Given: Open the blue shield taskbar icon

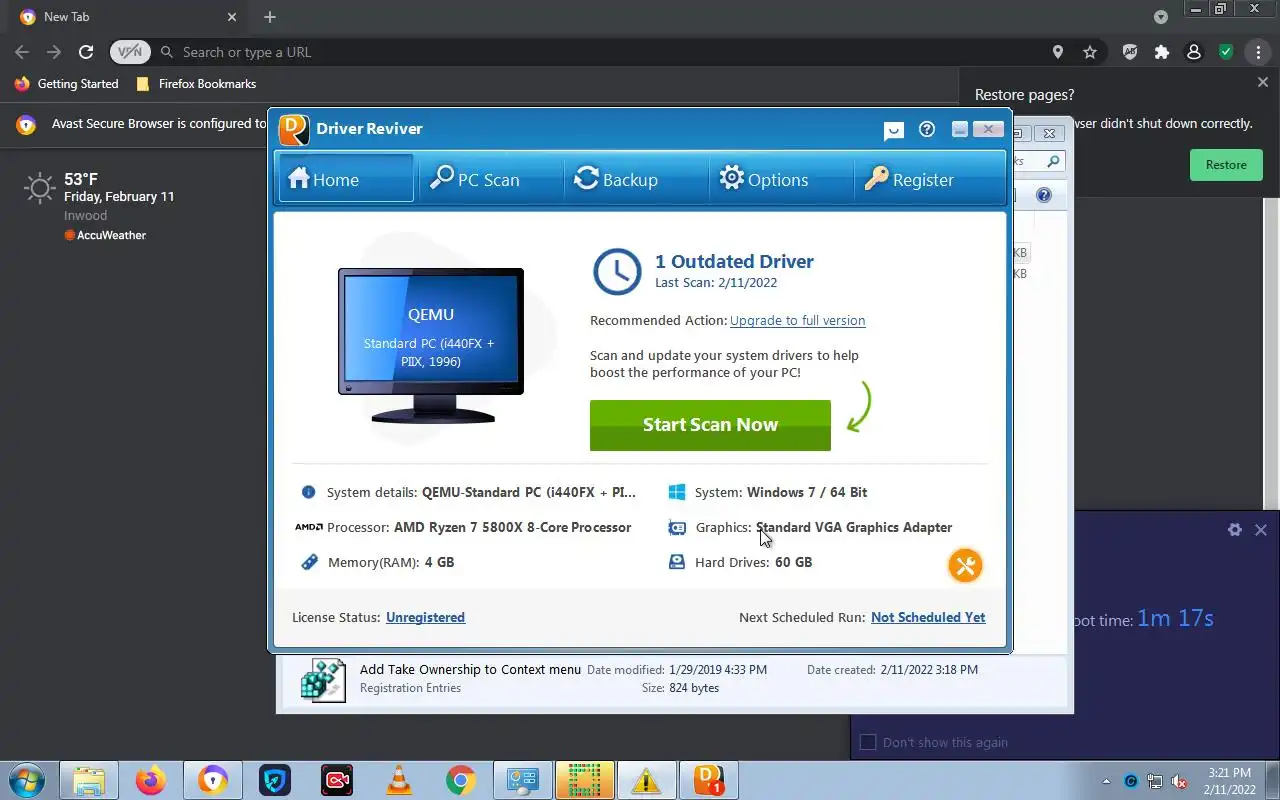Looking at the screenshot, I should pyautogui.click(x=275, y=780).
